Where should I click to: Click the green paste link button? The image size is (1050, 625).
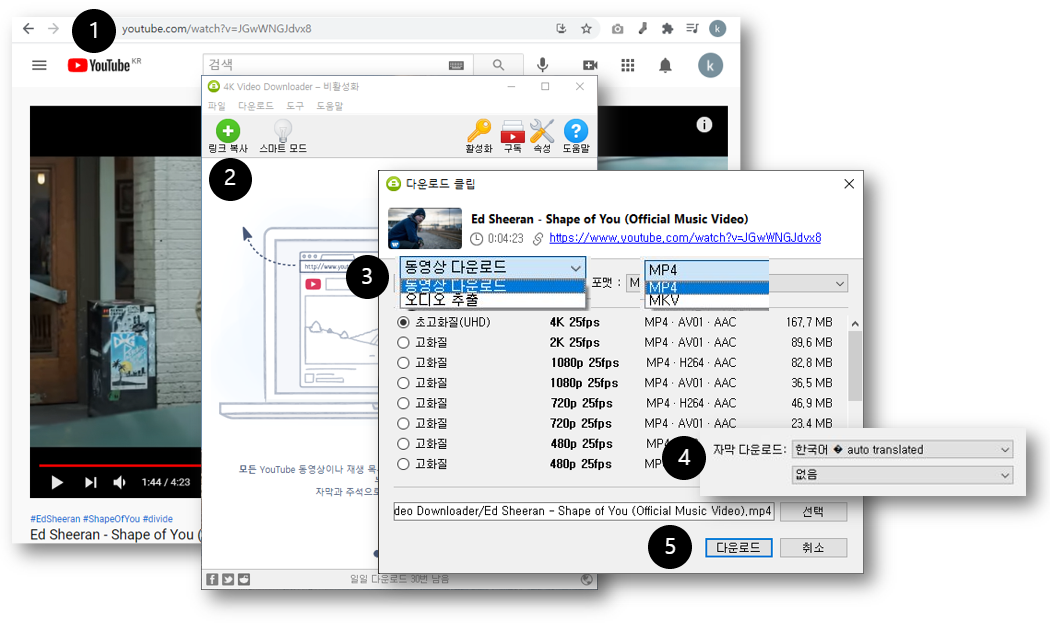pos(228,136)
